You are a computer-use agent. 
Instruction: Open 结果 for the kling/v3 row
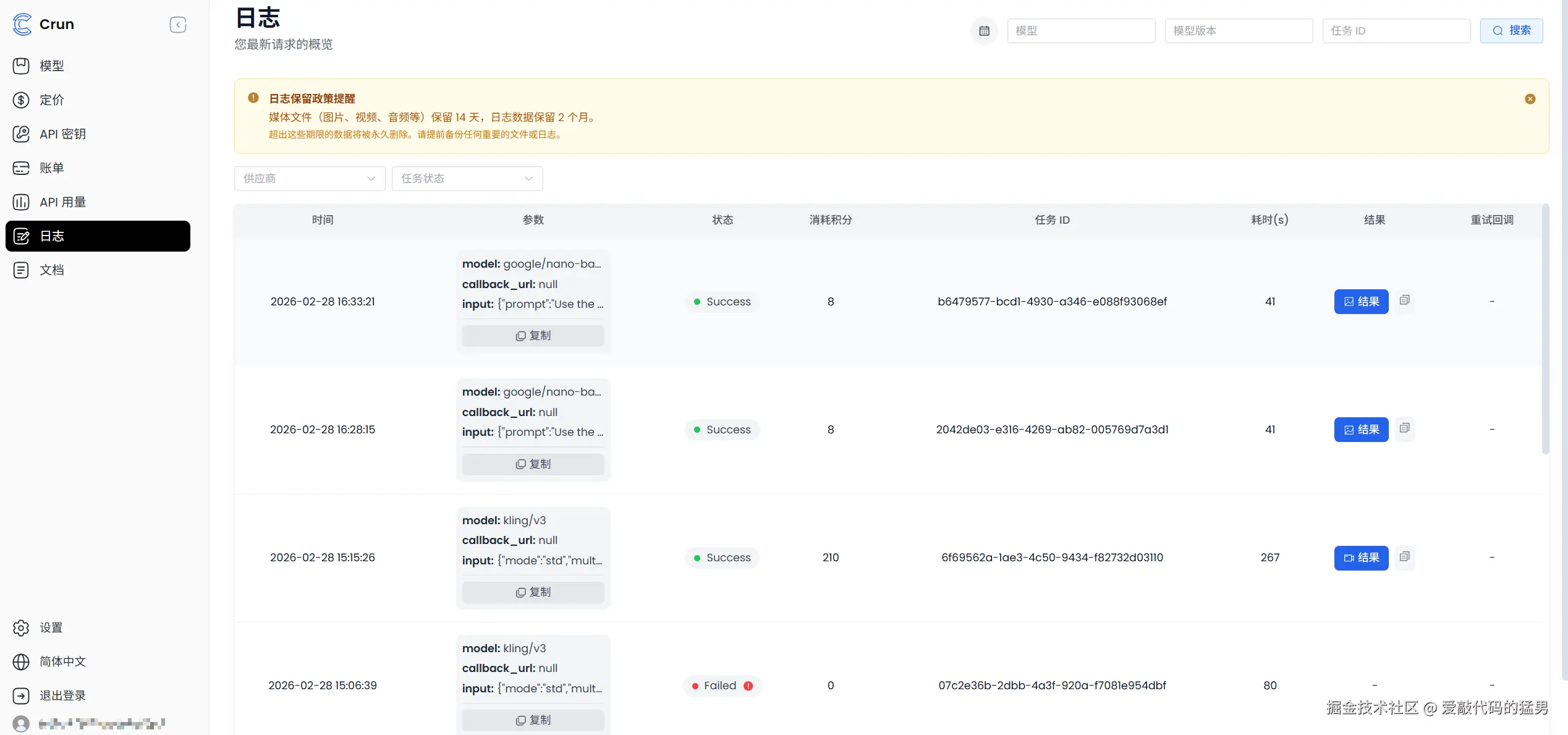click(1361, 558)
